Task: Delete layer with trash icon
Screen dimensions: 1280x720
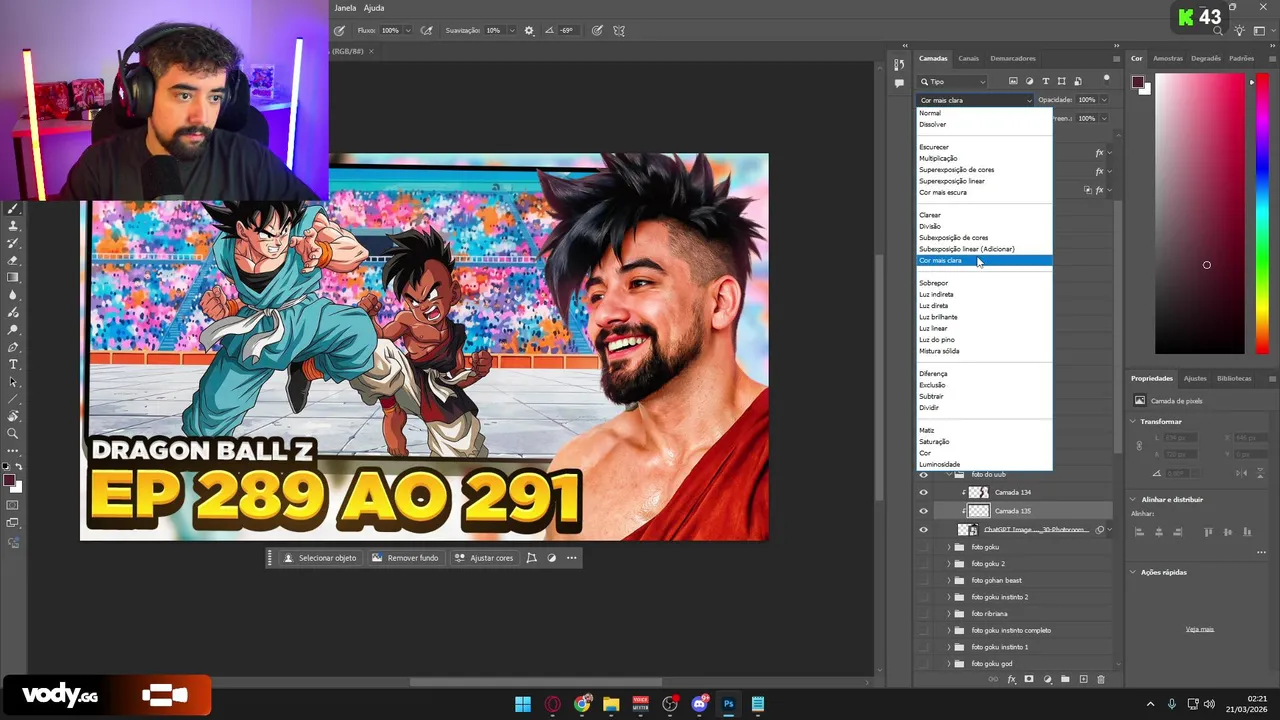Action: pyautogui.click(x=1101, y=680)
